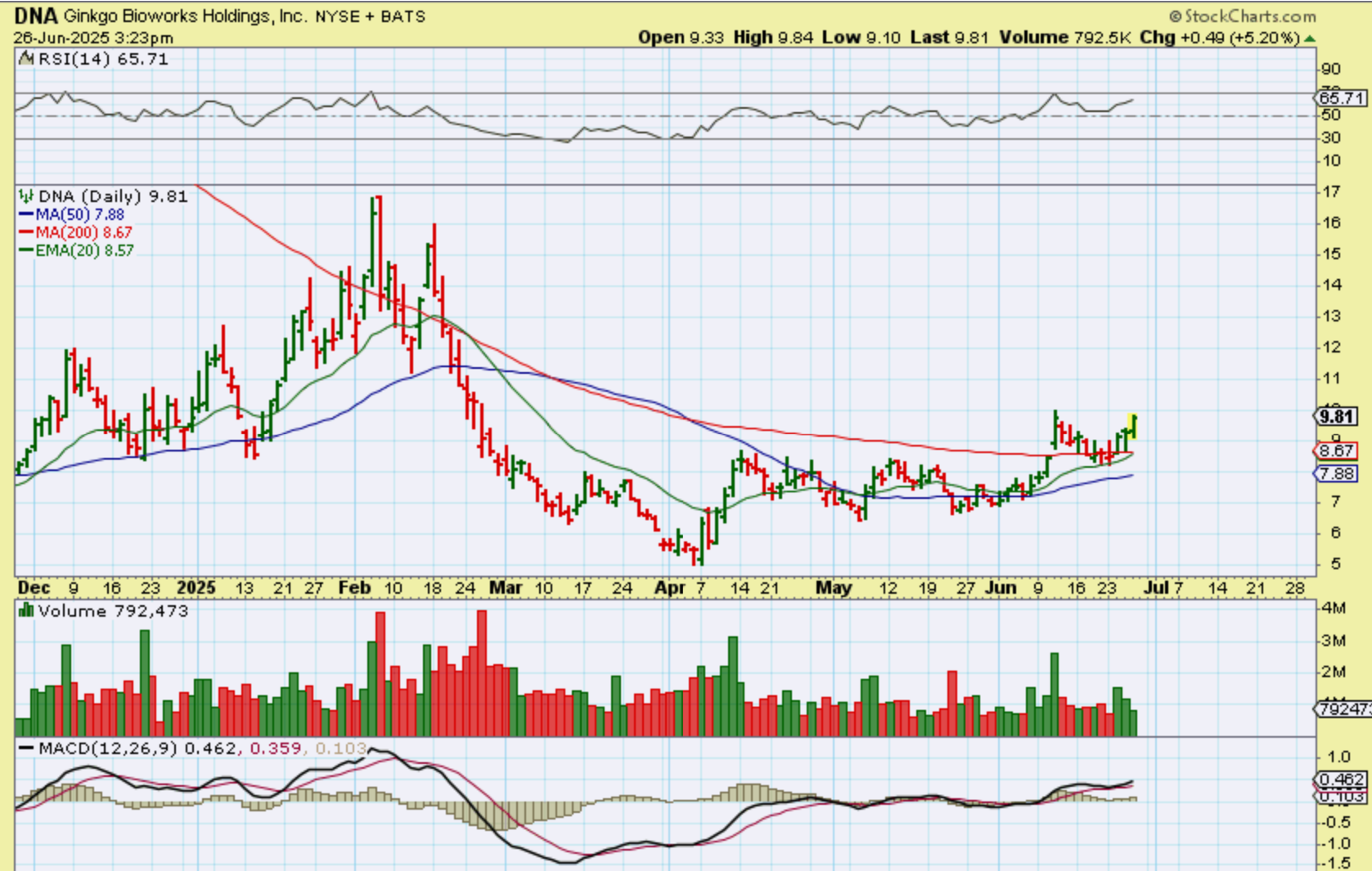Click the -1.5 label on MACD axis
Screen dimensions: 1372x871
(x=1336, y=863)
